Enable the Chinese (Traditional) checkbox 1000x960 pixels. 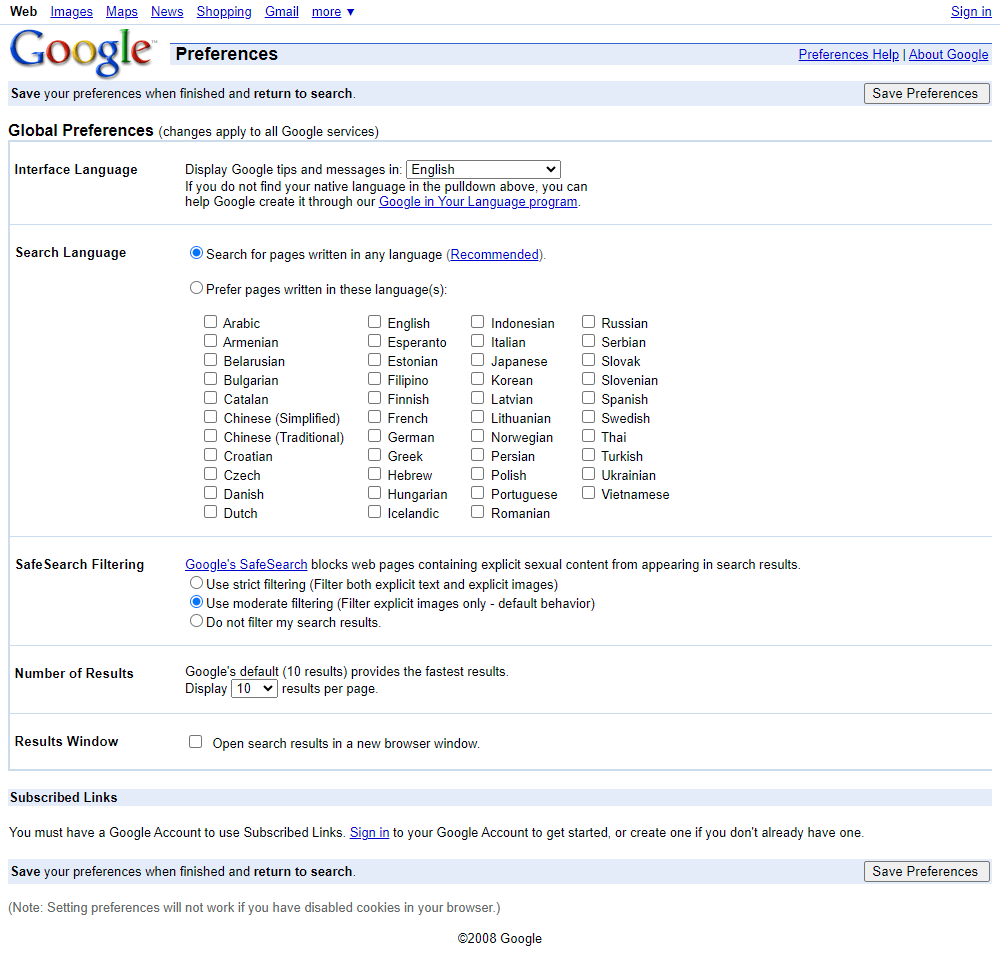(210, 436)
